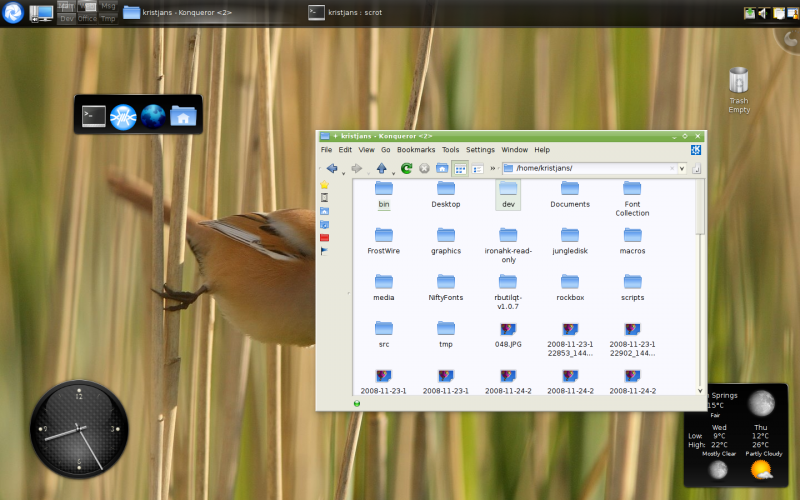Click the vertical scrollbar of the file view
Viewport: 800px width, 500px height.
click(x=700, y=286)
